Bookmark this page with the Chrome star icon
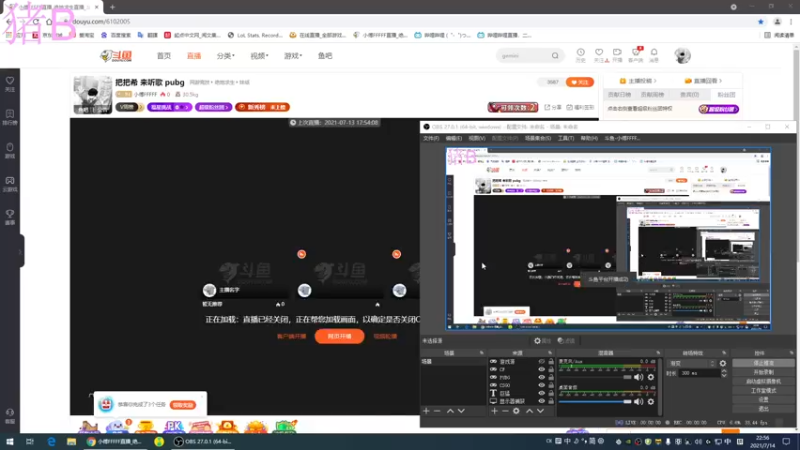Viewport: 800px width, 450px height. [x=761, y=21]
